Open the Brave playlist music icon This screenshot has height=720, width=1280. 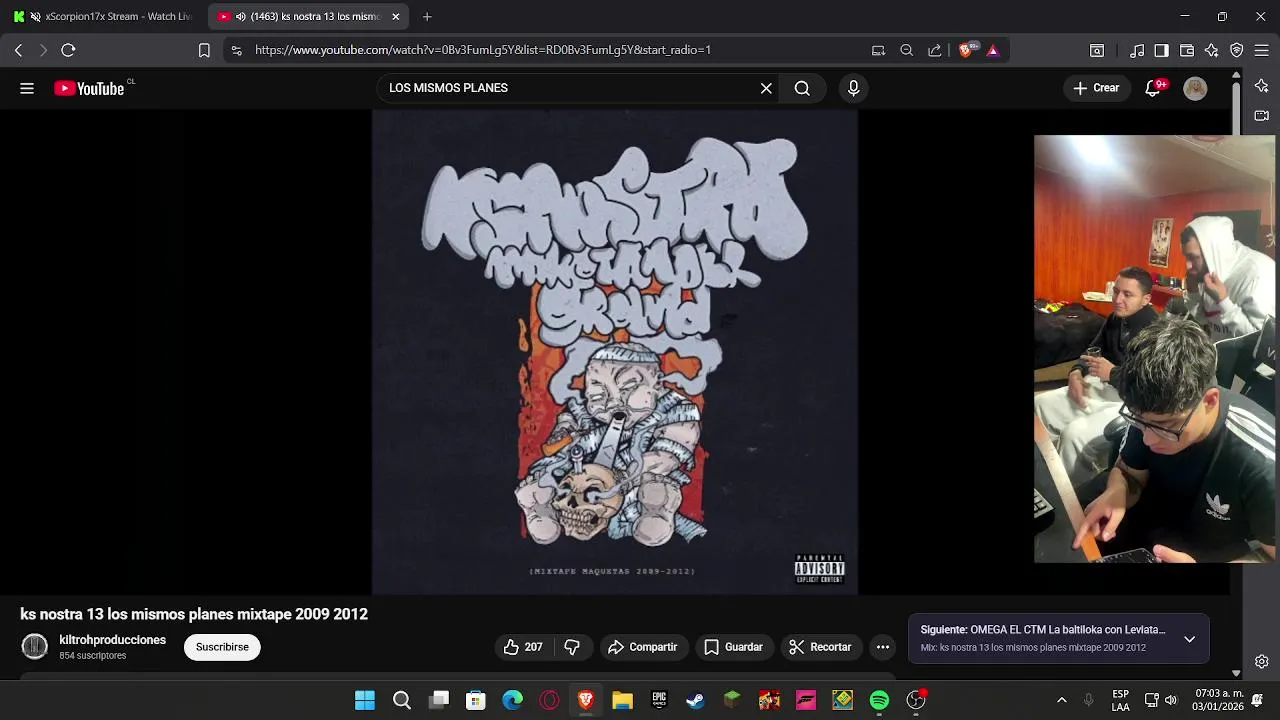point(1137,50)
